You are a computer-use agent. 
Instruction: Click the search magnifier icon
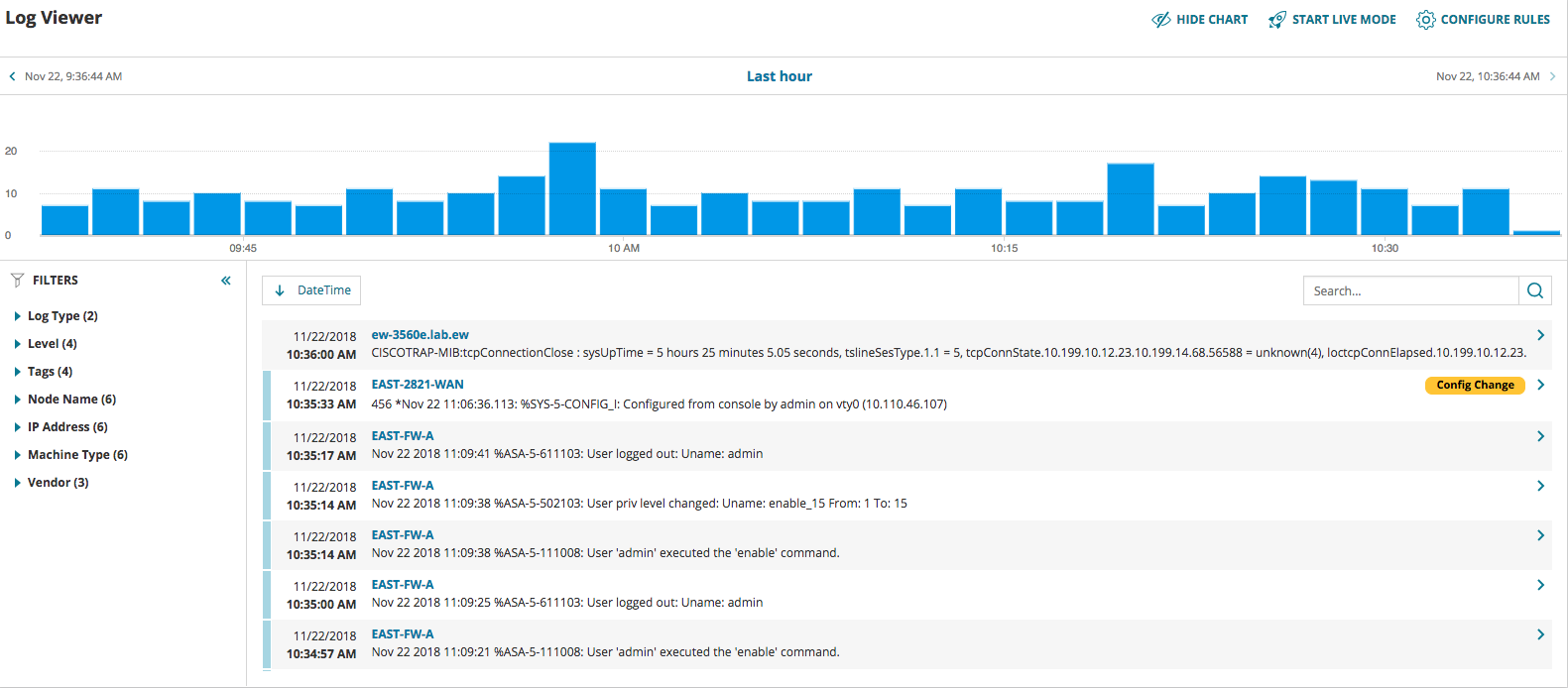[1535, 290]
